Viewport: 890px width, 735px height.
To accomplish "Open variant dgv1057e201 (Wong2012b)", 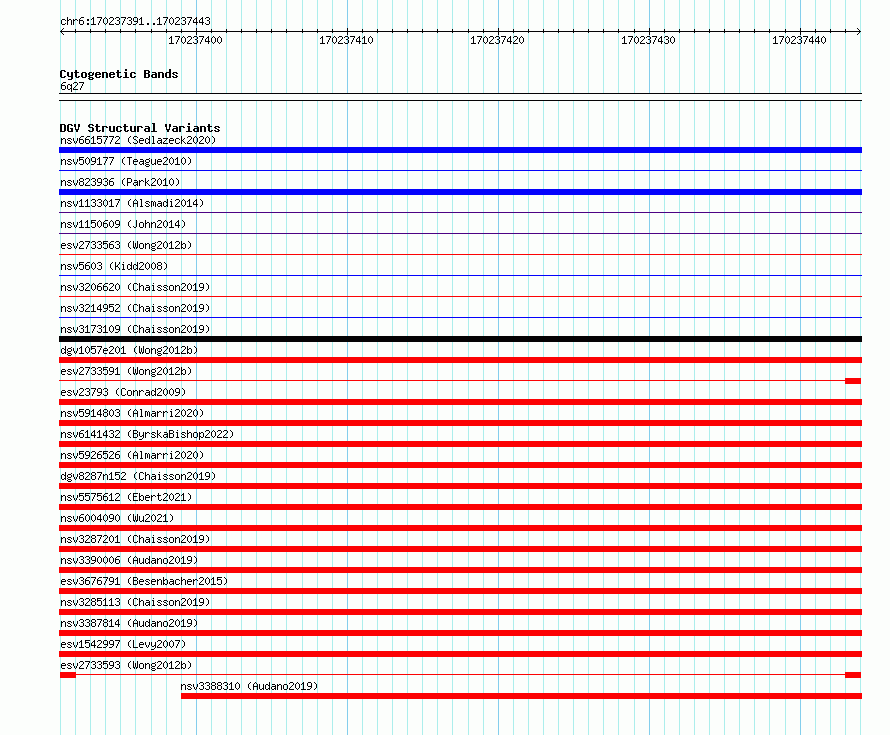I will pos(129,350).
